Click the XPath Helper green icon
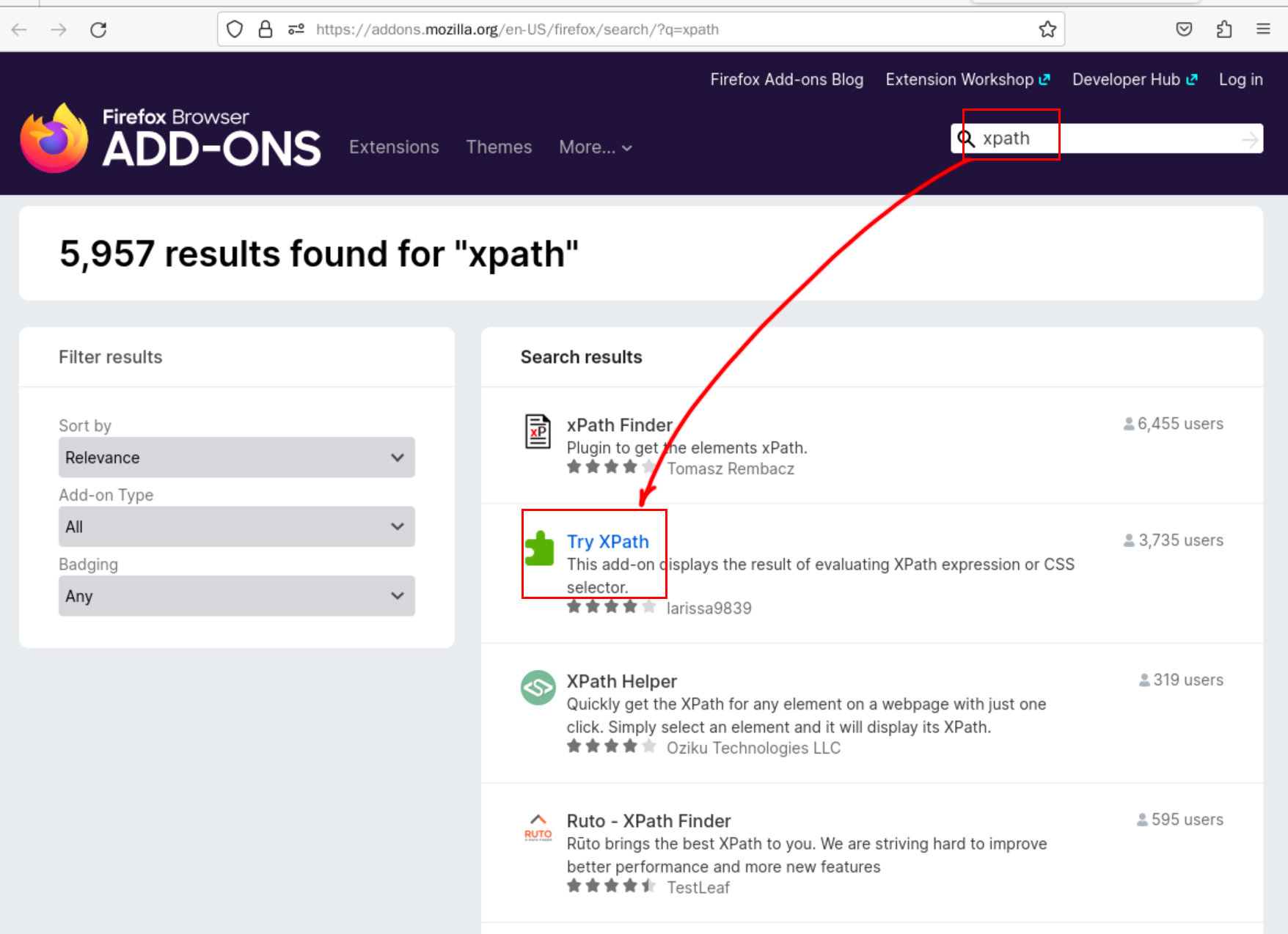The height and width of the screenshot is (934, 1288). pyautogui.click(x=538, y=688)
